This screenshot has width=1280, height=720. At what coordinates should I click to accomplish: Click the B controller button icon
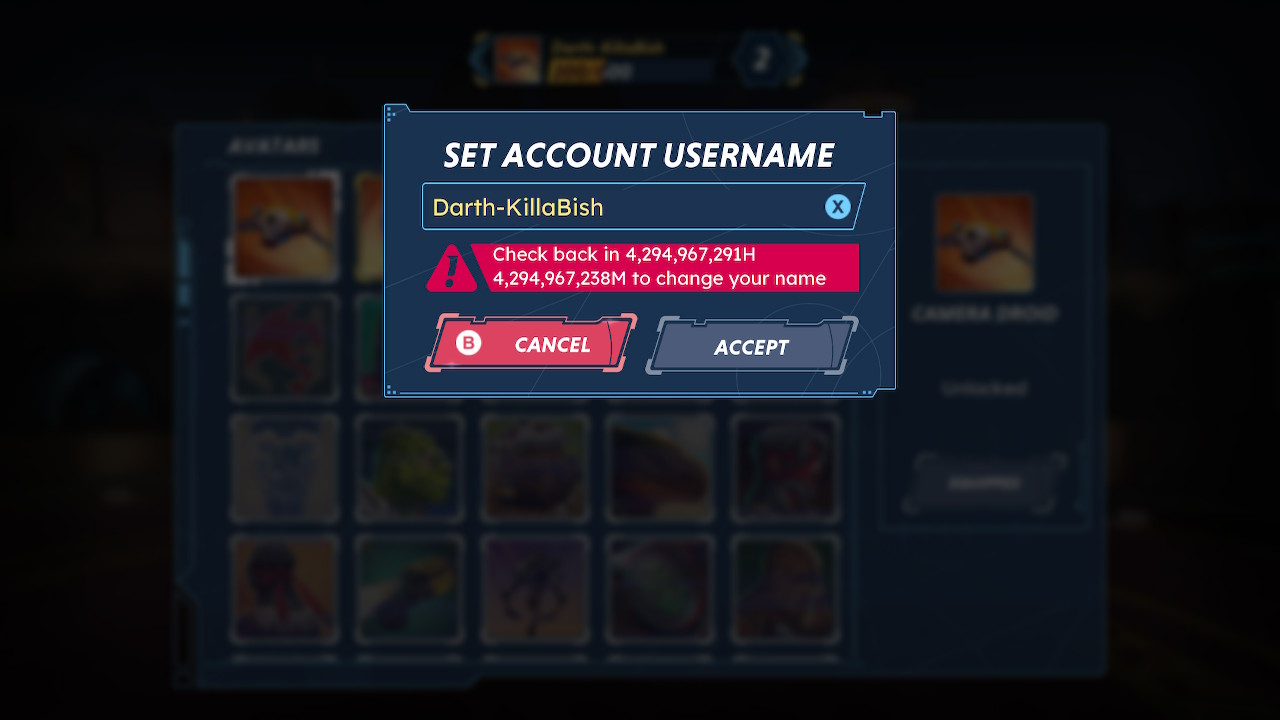point(469,343)
